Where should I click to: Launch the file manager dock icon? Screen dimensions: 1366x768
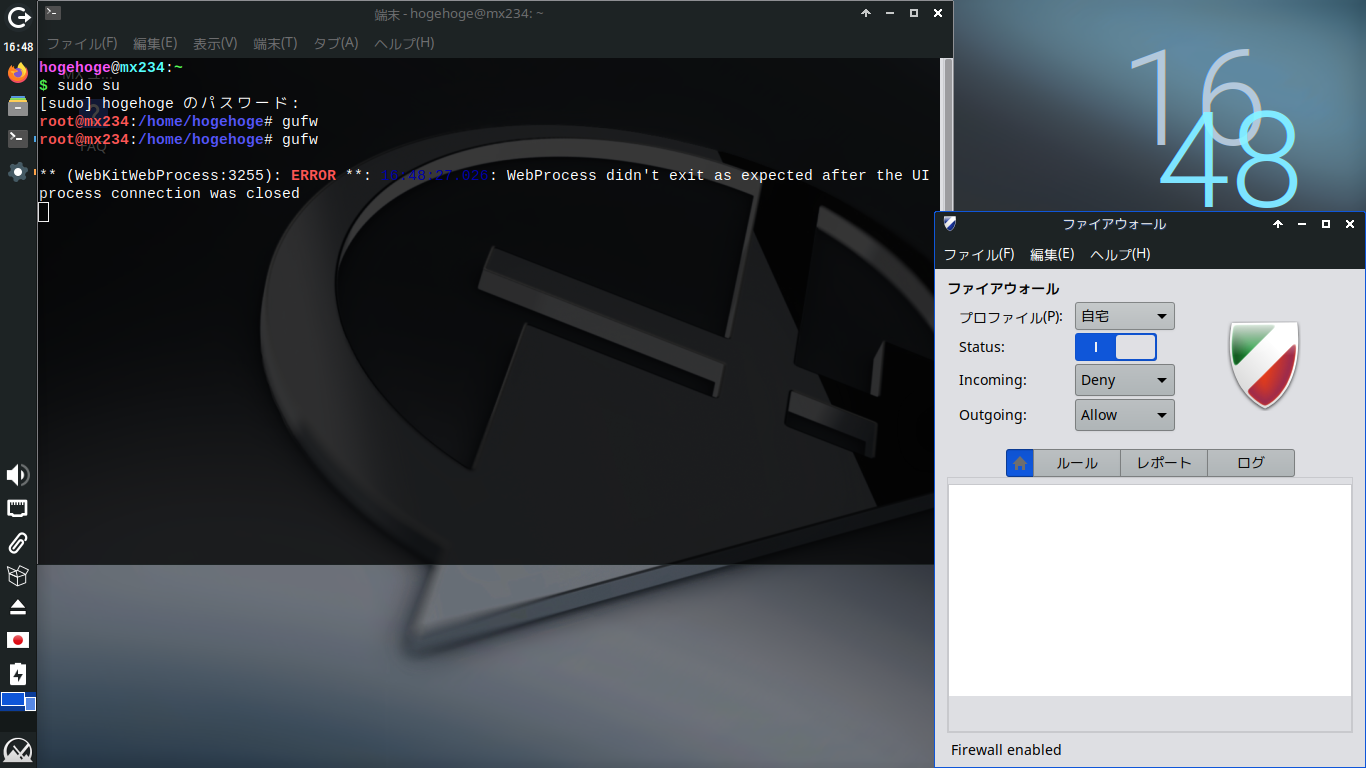[x=16, y=106]
